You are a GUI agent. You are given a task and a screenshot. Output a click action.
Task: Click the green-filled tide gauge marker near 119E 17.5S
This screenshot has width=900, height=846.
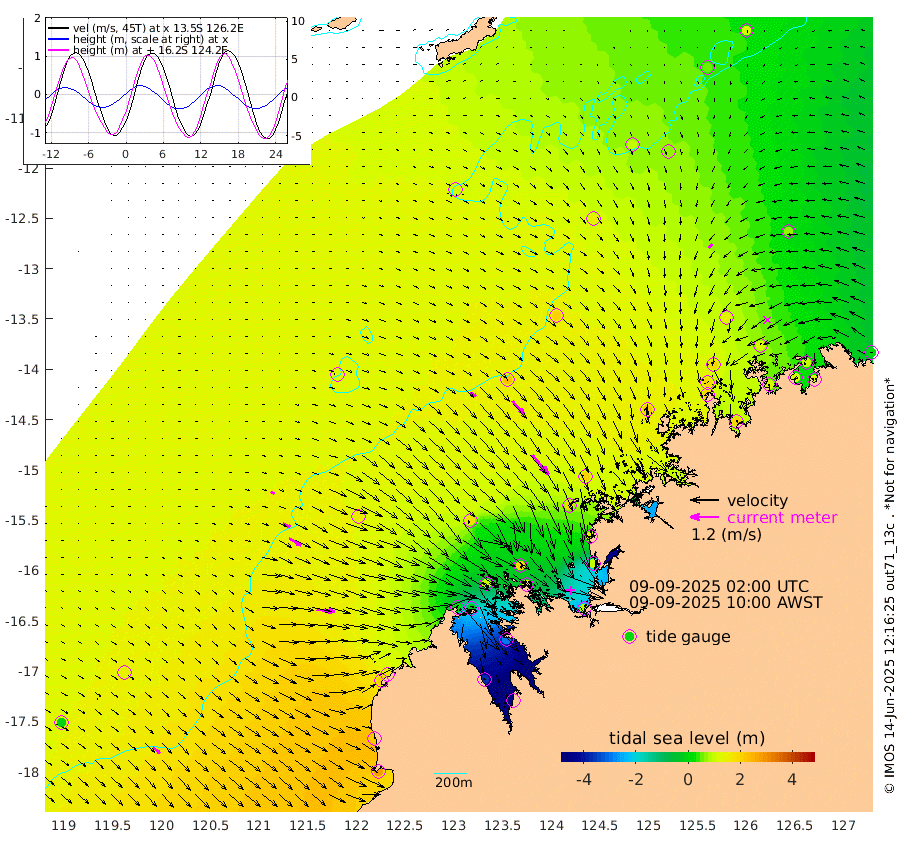(x=61, y=722)
